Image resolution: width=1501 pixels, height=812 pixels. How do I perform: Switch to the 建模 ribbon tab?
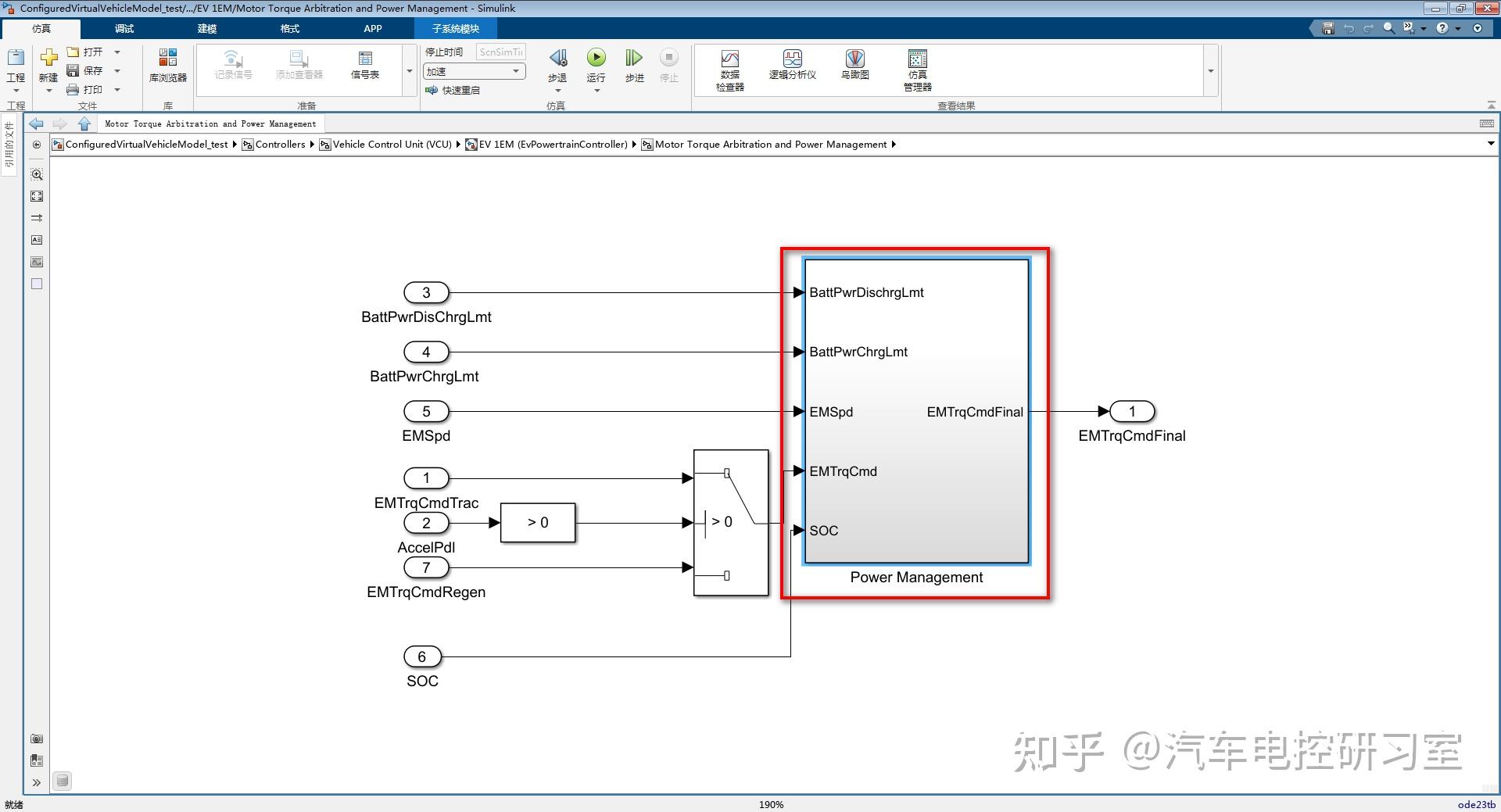(206, 28)
